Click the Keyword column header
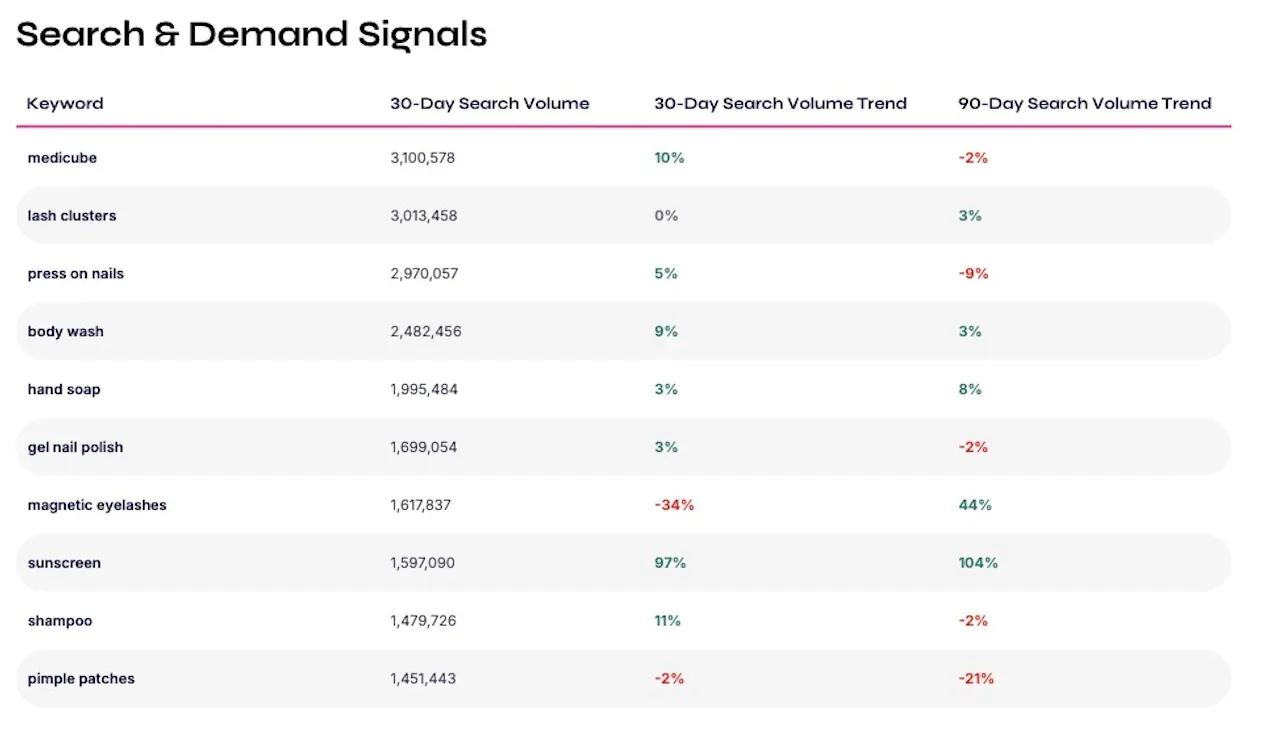1284x730 pixels. pyautogui.click(x=65, y=103)
